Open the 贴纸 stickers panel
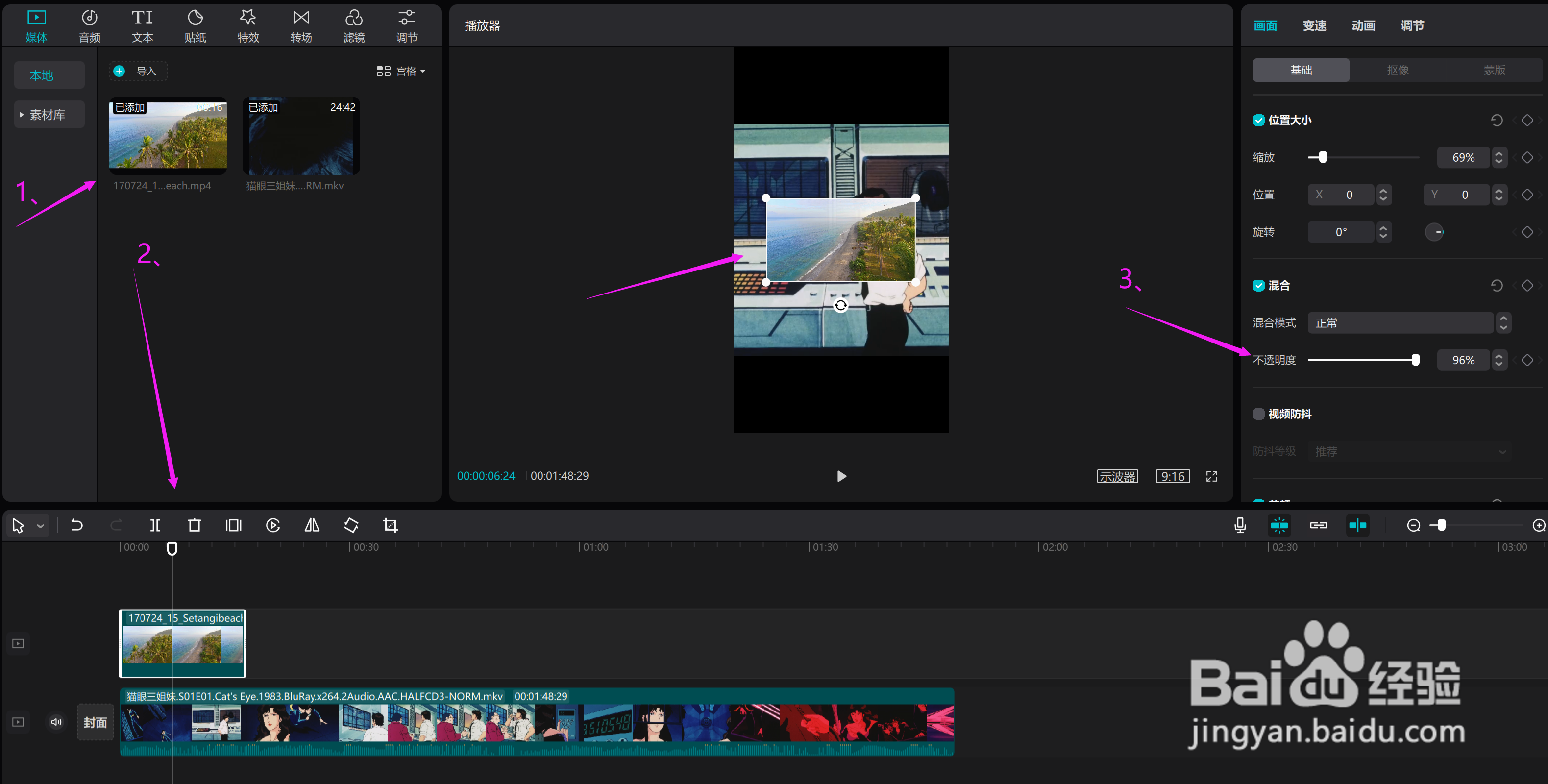This screenshot has height=784, width=1548. coord(196,26)
